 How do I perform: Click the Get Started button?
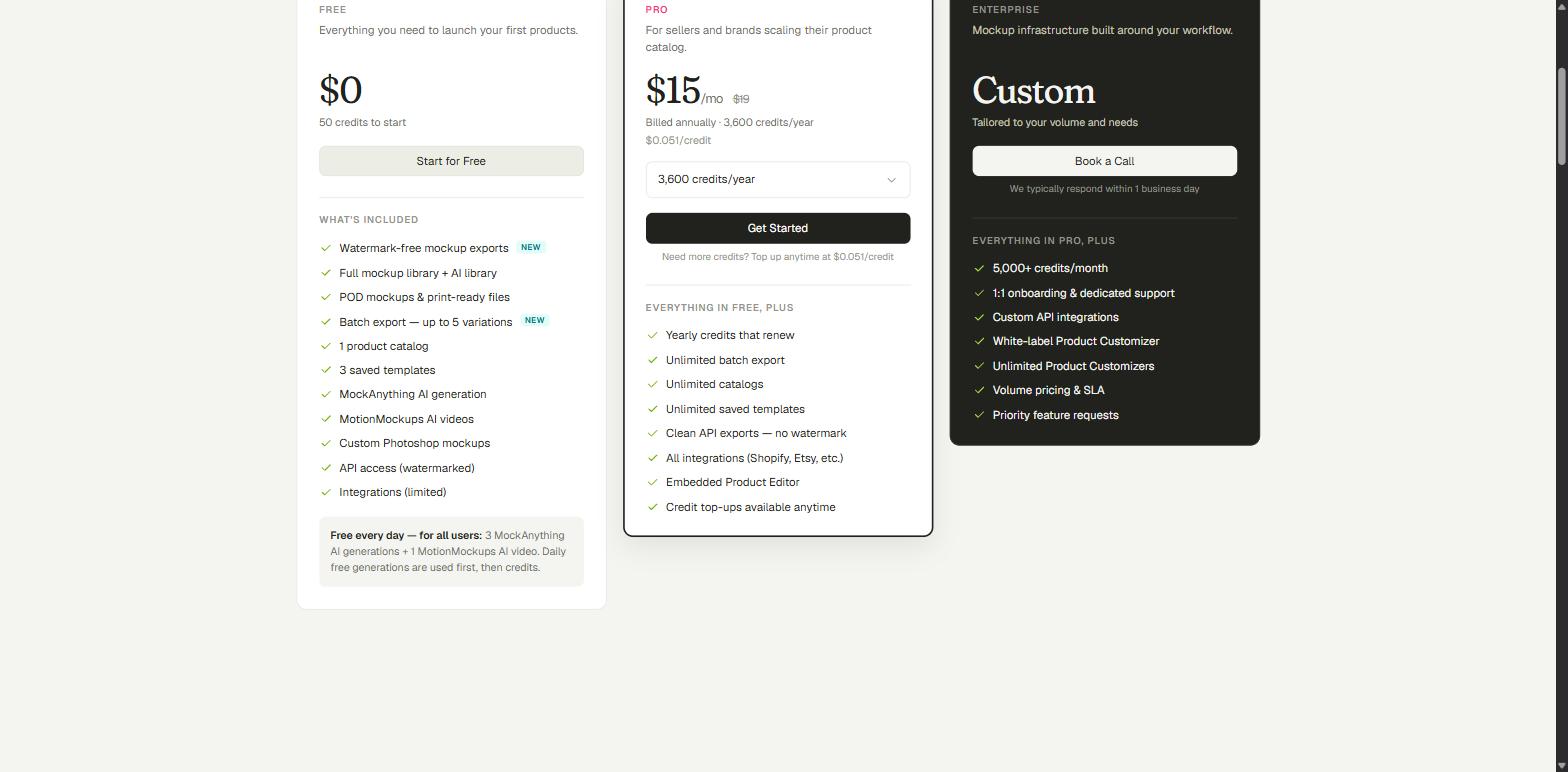(778, 228)
